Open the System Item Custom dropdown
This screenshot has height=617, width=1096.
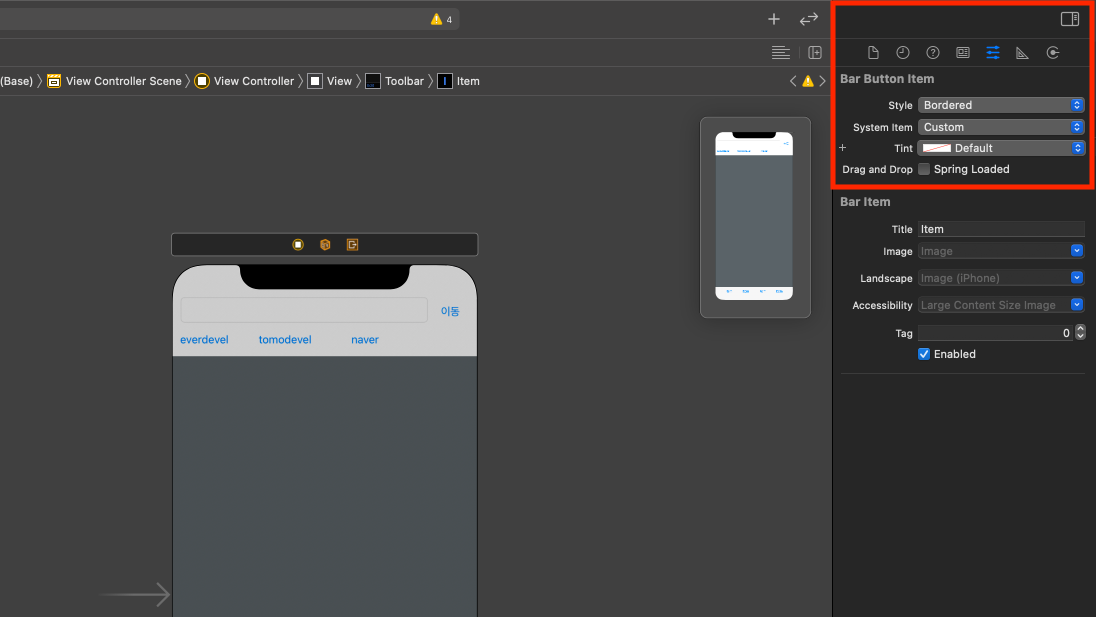pos(1001,127)
